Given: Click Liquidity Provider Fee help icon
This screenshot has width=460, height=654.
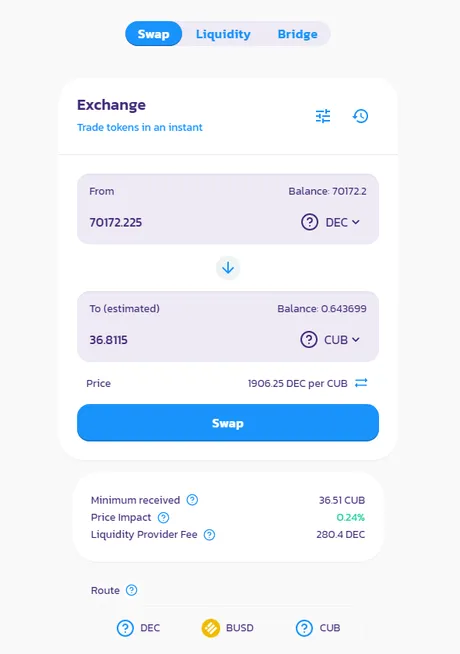Looking at the screenshot, I should pyautogui.click(x=209, y=535).
